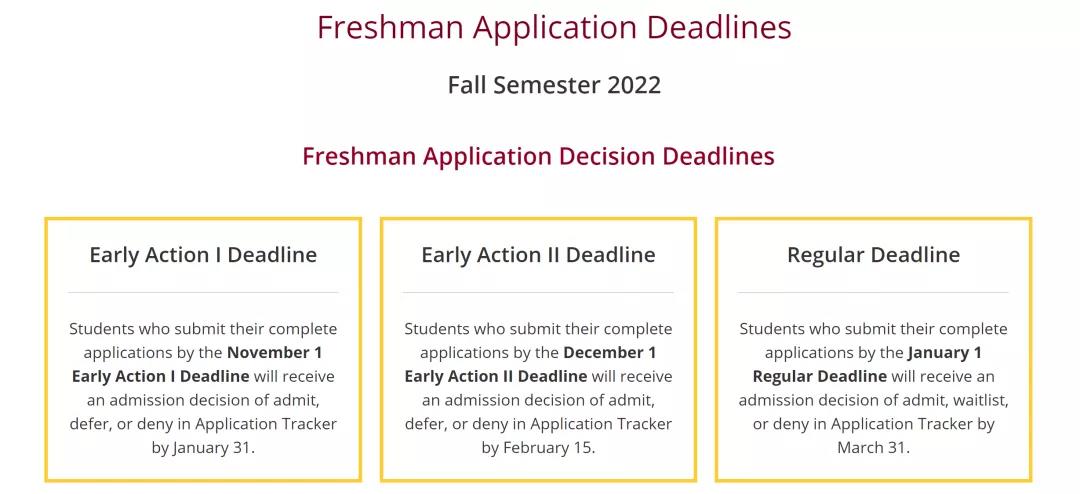
Task: Select the Freshman Application Decision Deadlines heading
Action: pyautogui.click(x=538, y=157)
